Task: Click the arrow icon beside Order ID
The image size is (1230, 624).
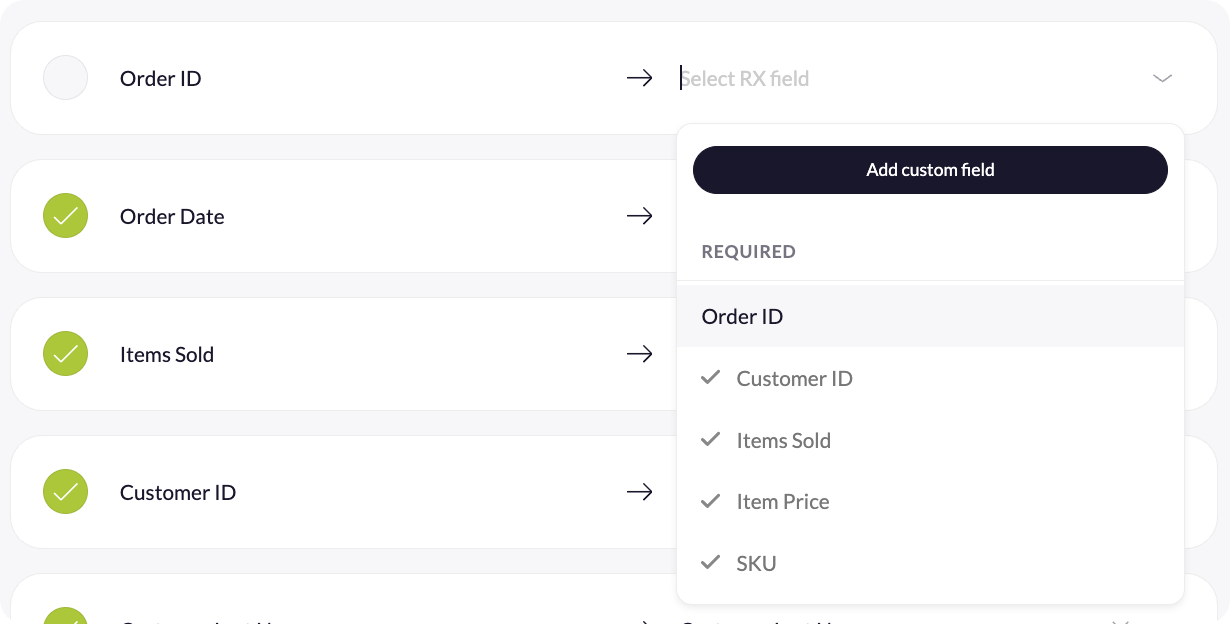Action: coord(639,78)
